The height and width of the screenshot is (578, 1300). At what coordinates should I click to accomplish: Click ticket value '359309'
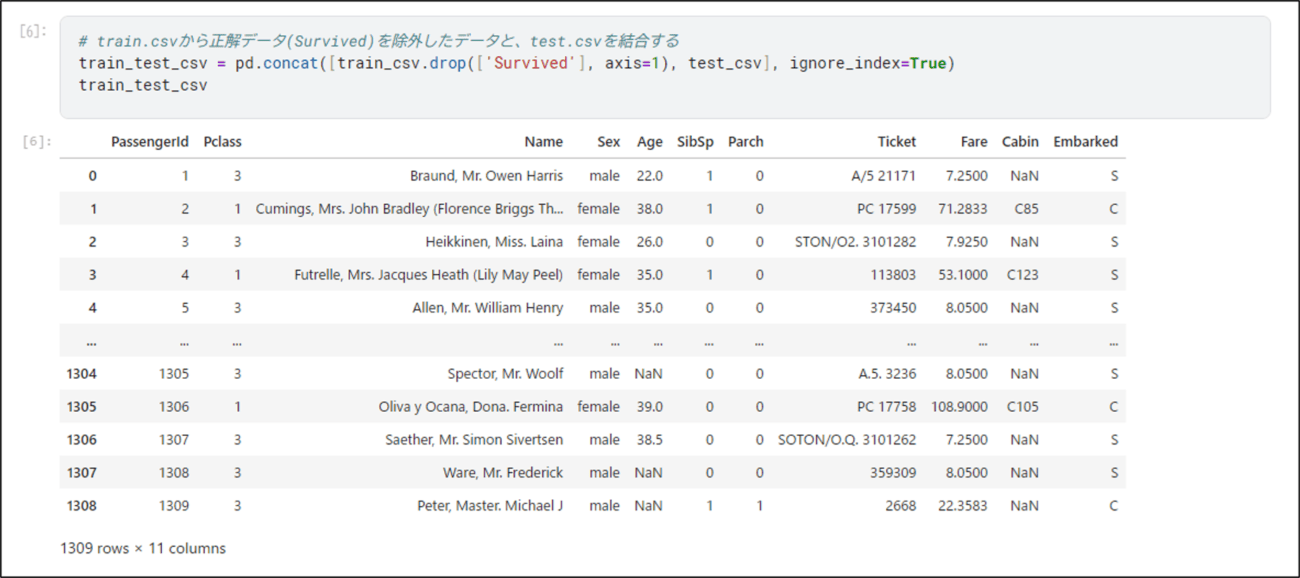pos(893,473)
